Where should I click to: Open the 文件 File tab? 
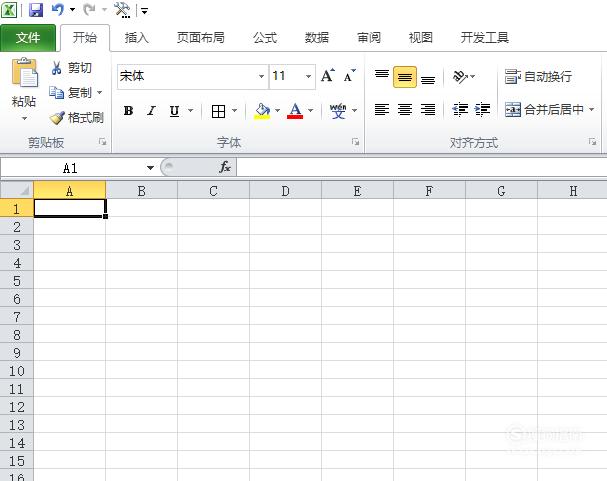click(x=28, y=38)
